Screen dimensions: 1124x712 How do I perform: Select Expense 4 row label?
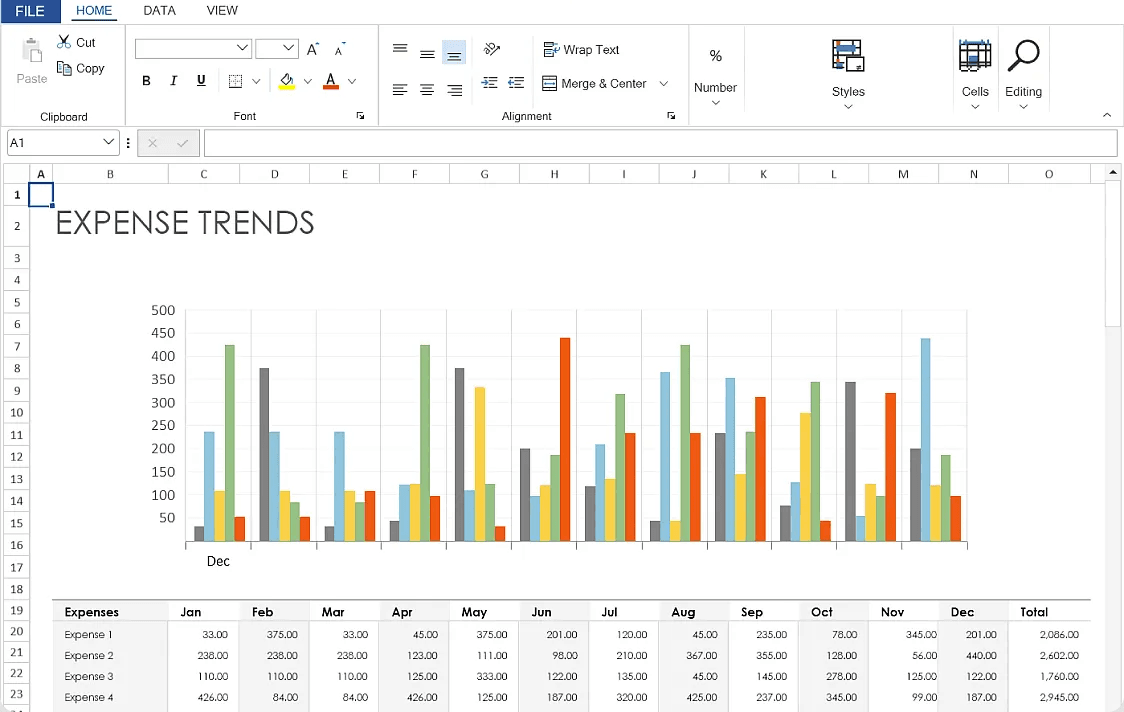89,697
